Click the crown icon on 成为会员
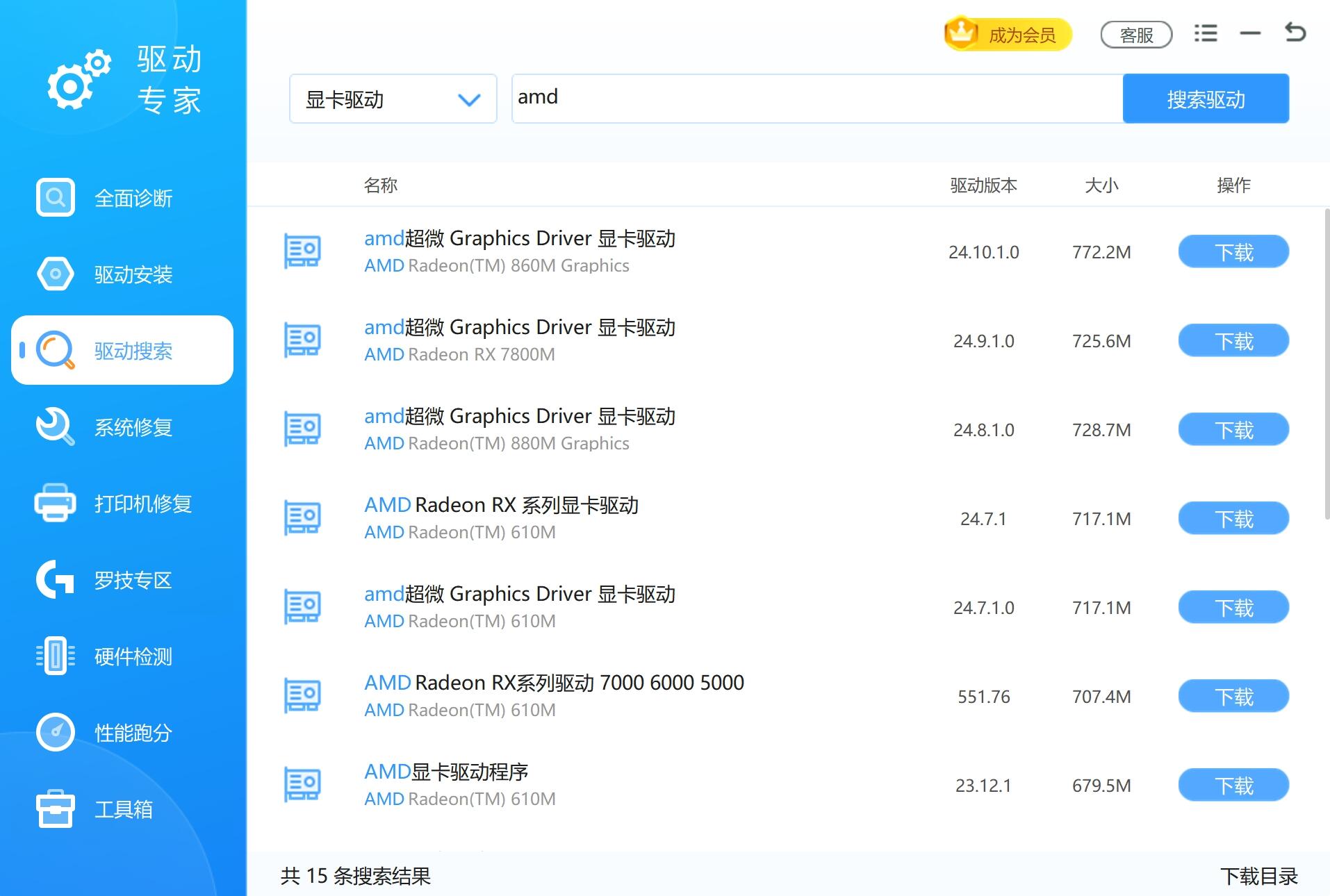The height and width of the screenshot is (896, 1330). [x=962, y=33]
